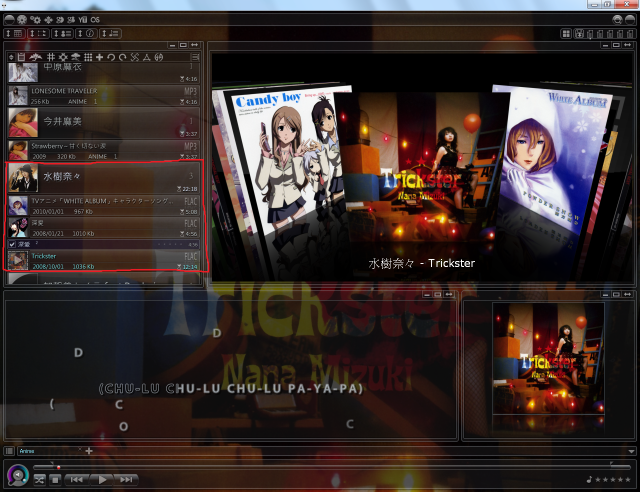
Task: Click the save-layout disk icon at top right
Action: (579, 34)
